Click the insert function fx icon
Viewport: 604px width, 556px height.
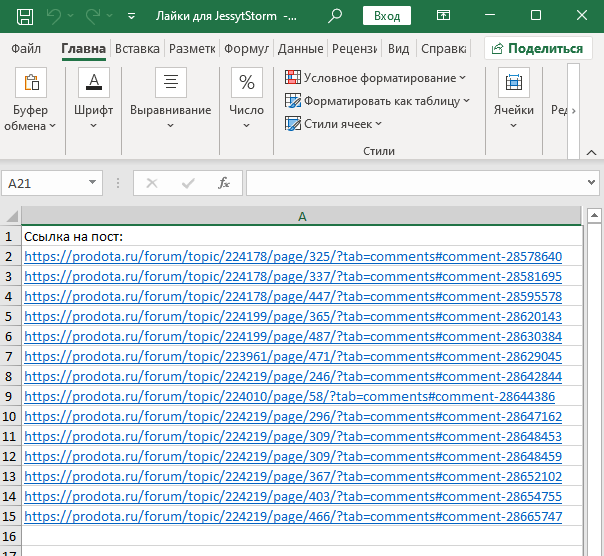(x=225, y=183)
